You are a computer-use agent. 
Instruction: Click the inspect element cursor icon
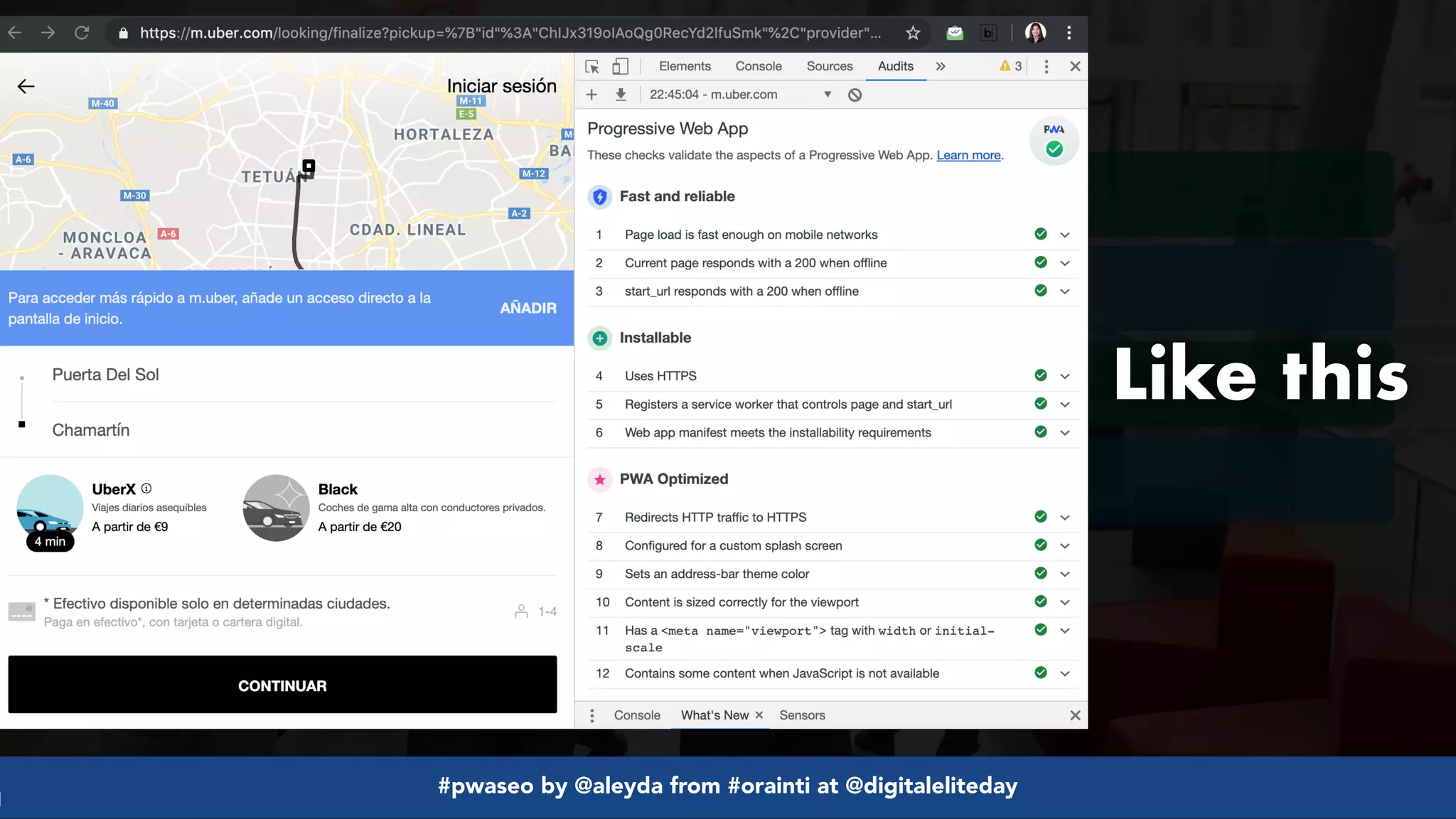click(591, 66)
